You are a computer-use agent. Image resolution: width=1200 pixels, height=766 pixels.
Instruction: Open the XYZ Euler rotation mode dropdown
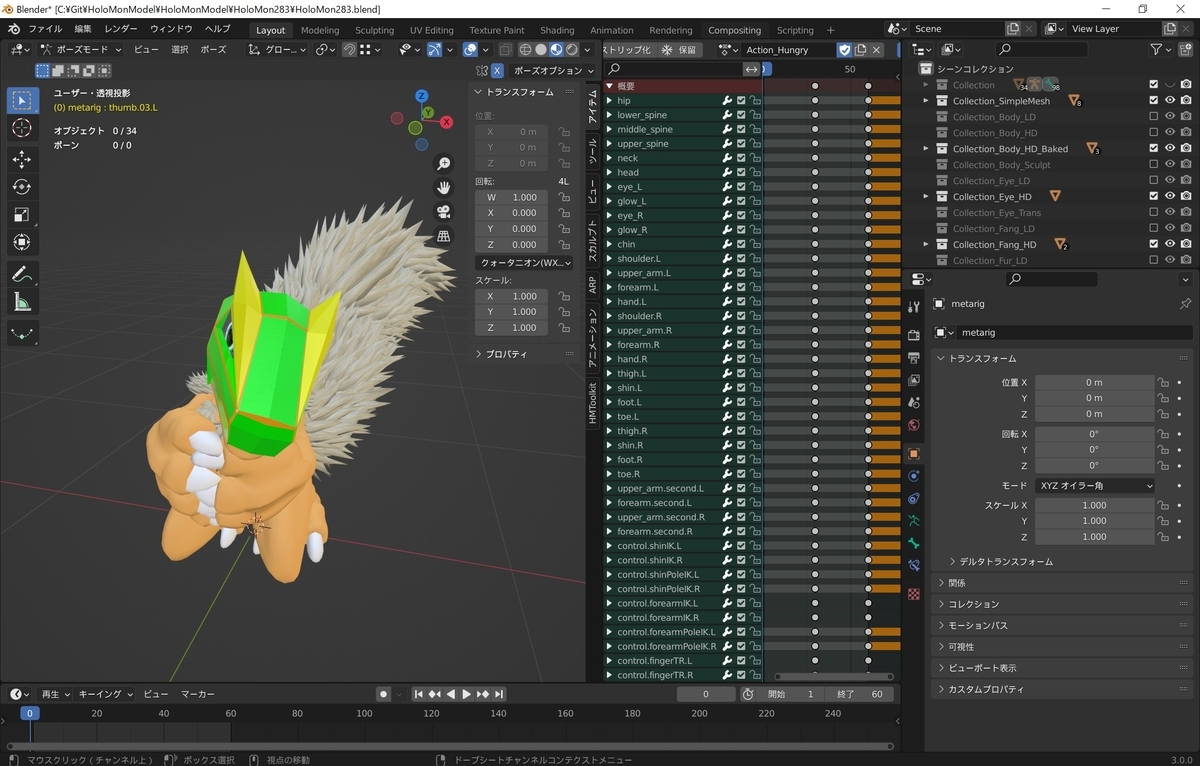[1094, 485]
